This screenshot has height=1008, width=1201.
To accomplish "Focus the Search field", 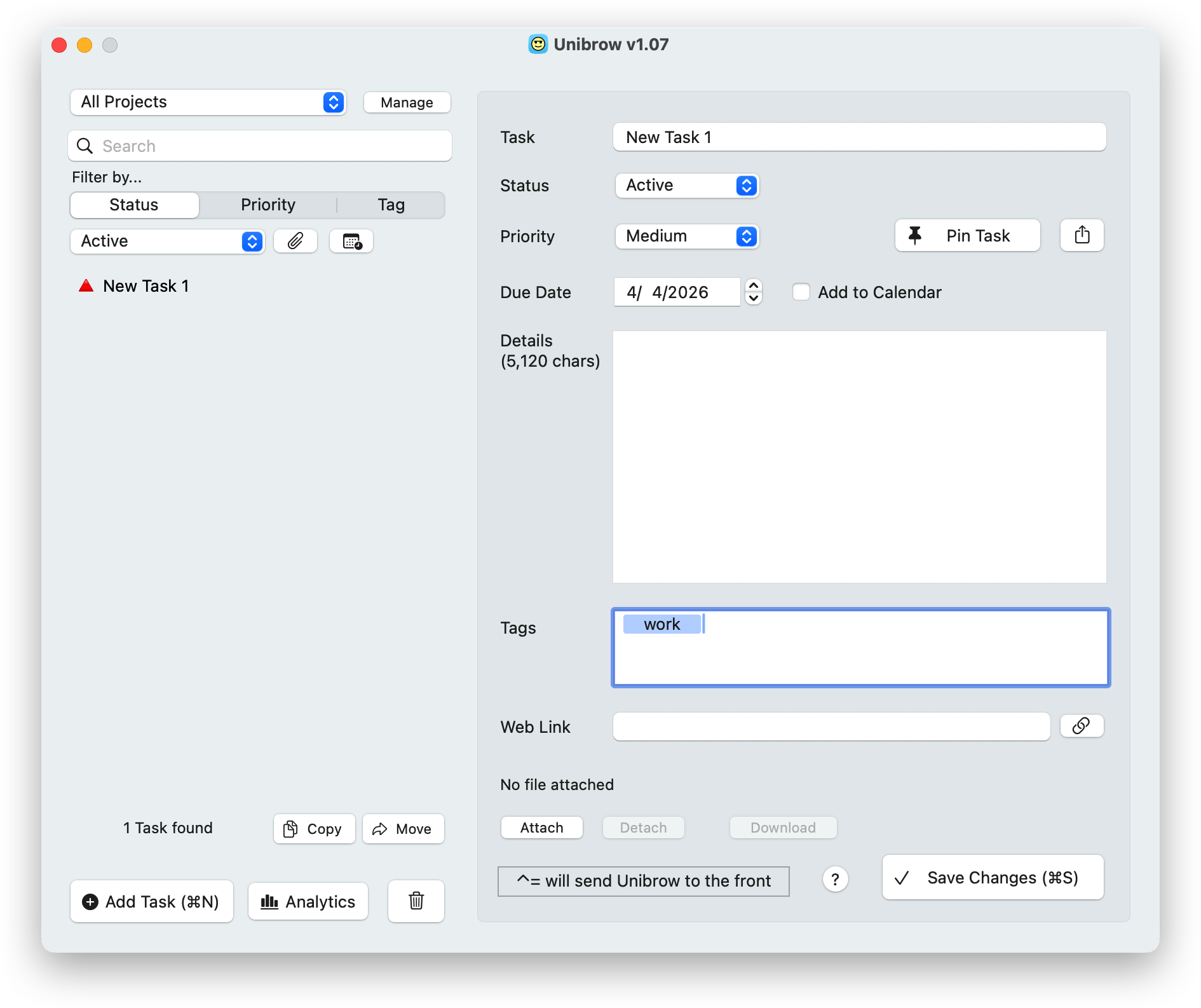I will tap(260, 146).
